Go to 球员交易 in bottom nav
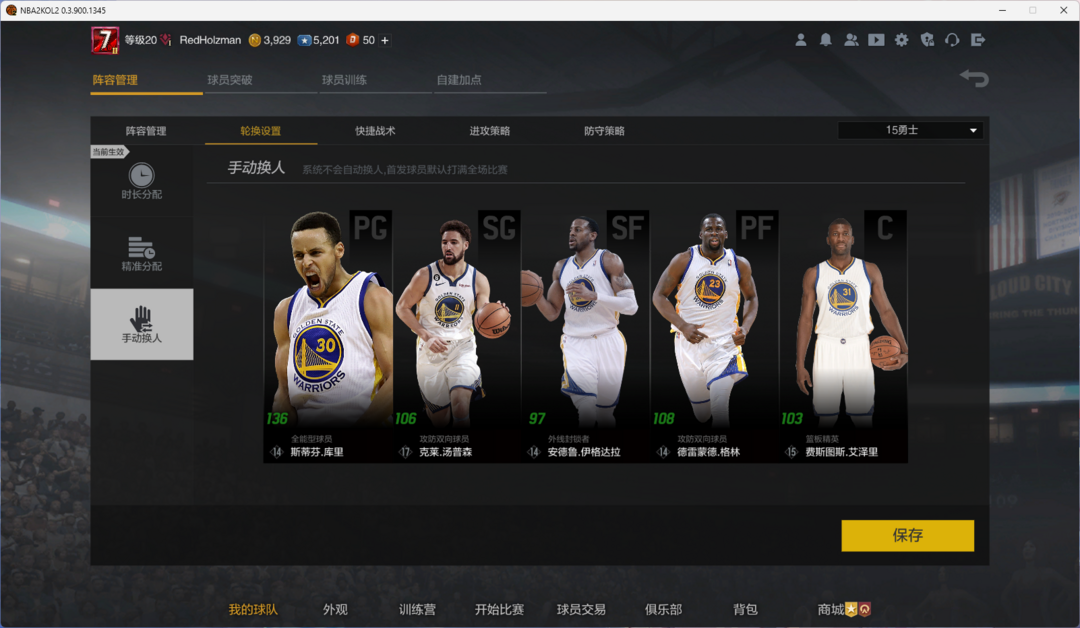 pyautogui.click(x=581, y=609)
